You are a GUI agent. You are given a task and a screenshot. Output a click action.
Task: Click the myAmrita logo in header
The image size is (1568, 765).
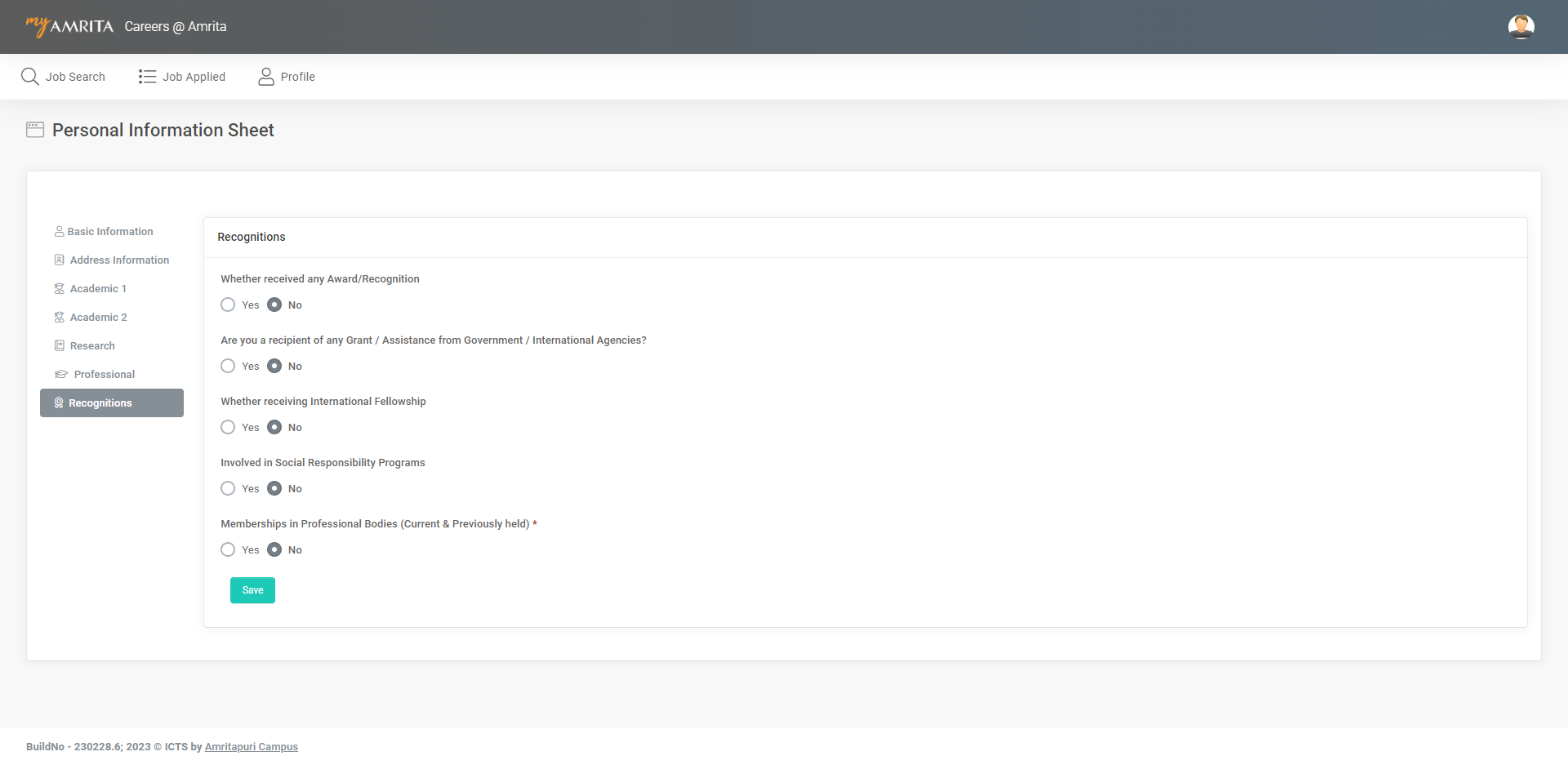click(69, 26)
